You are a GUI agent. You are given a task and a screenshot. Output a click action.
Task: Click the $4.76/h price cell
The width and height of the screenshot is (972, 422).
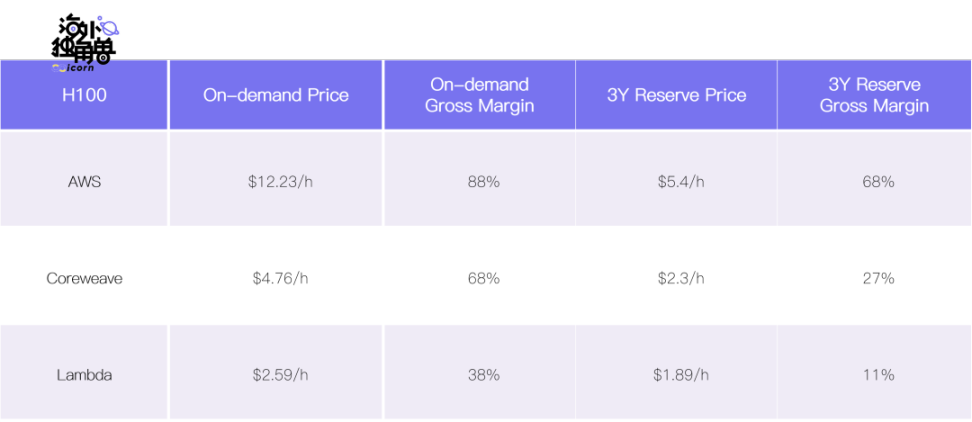pyautogui.click(x=276, y=278)
